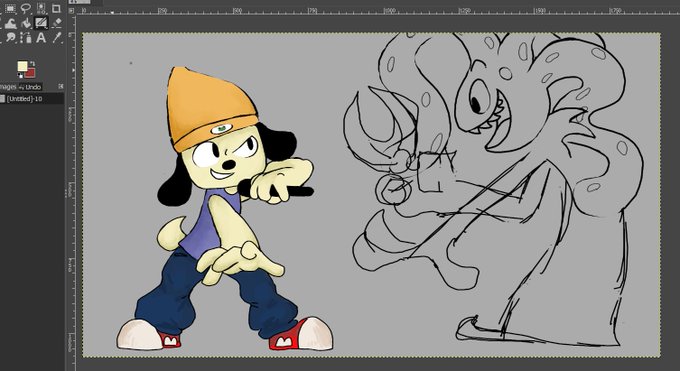The width and height of the screenshot is (680, 371).
Task: Reset colors to black and white
Action: [x=20, y=76]
